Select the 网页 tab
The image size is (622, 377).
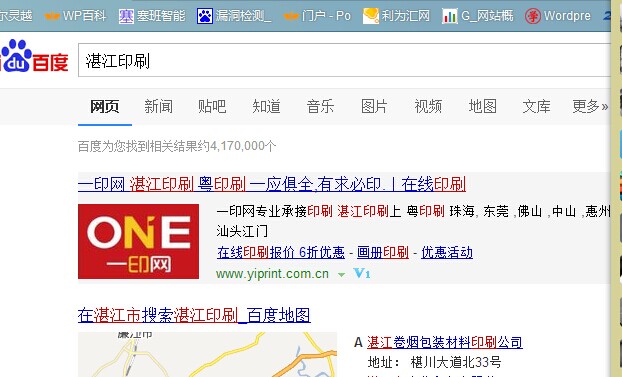(x=105, y=106)
